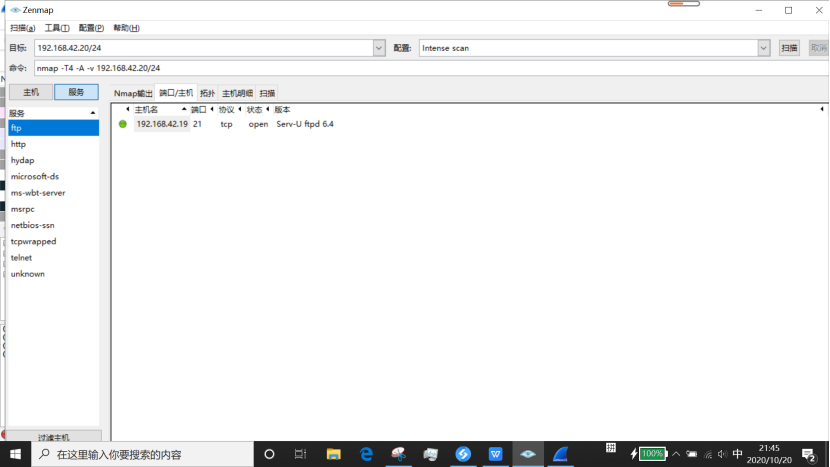Click the Serv-U ftpd 6.4 version cell
This screenshot has width=830, height=467.
pyautogui.click(x=305, y=124)
